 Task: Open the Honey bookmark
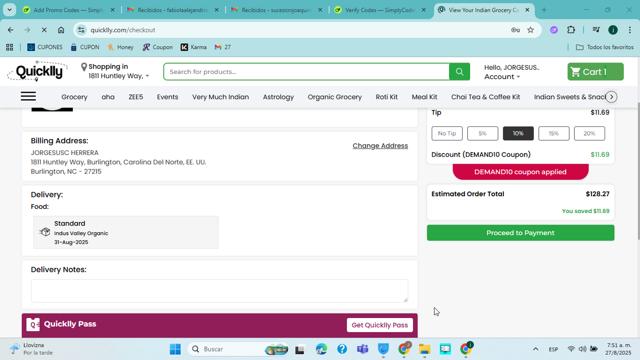point(120,47)
